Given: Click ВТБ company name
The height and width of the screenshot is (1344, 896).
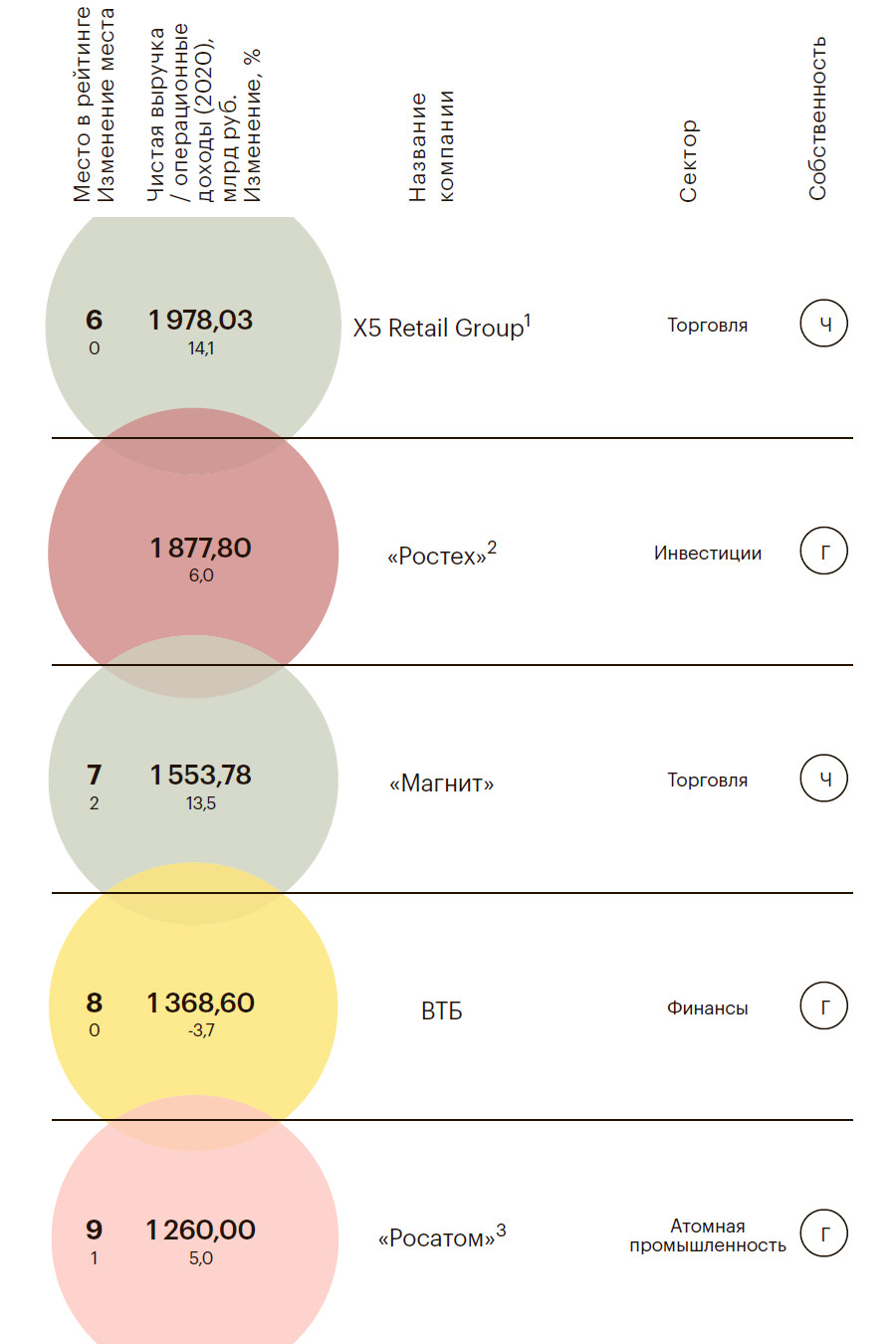Looking at the screenshot, I should tap(441, 1010).
